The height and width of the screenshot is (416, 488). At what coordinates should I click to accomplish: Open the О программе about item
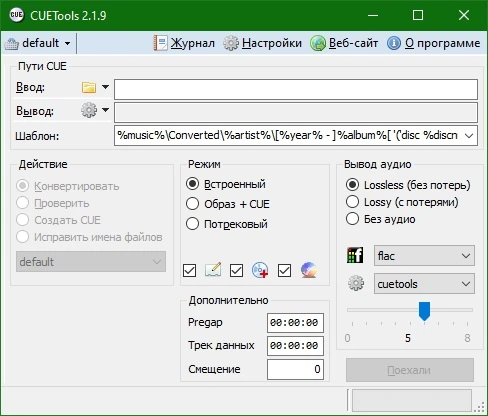pyautogui.click(x=434, y=43)
